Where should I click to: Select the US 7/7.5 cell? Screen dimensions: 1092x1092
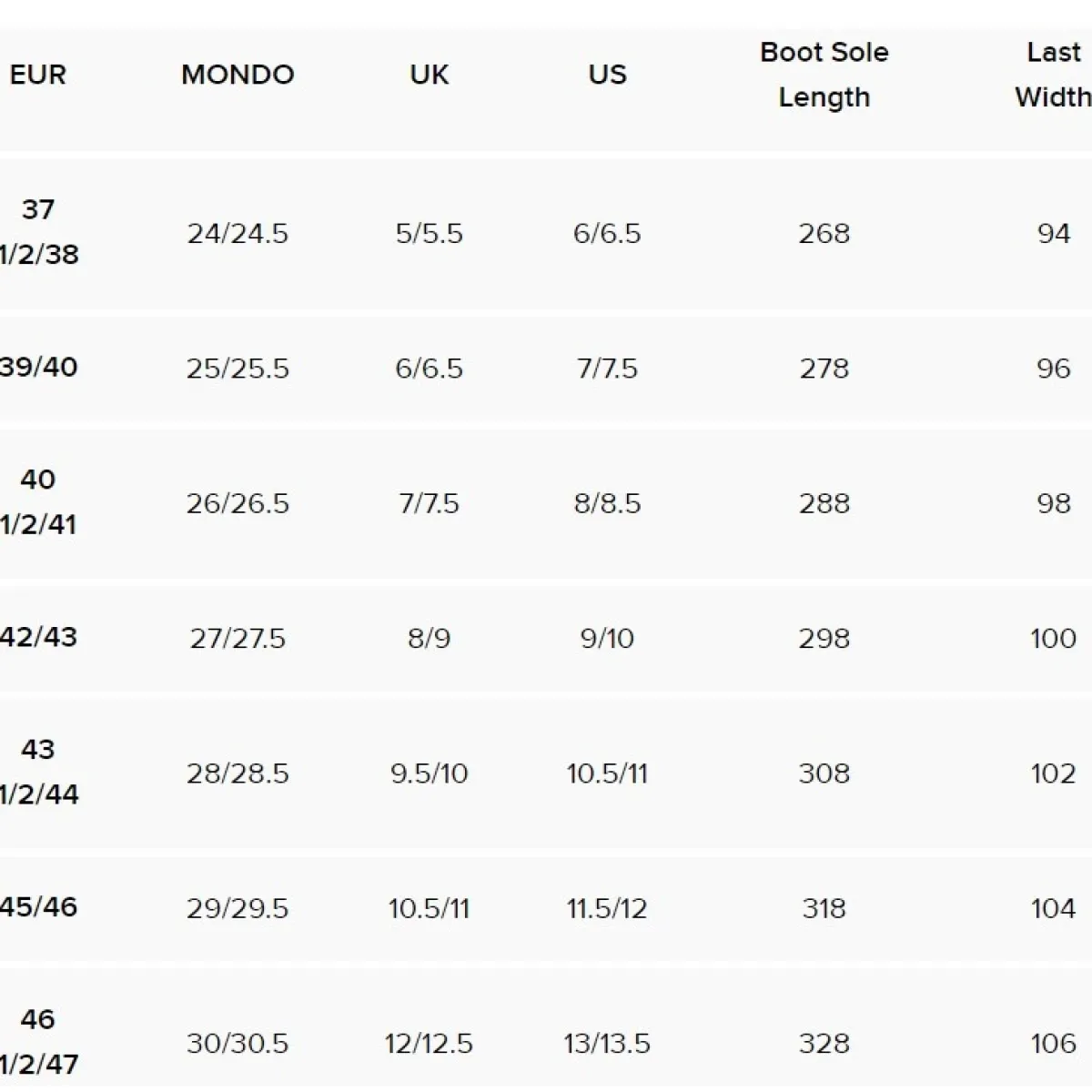607,369
